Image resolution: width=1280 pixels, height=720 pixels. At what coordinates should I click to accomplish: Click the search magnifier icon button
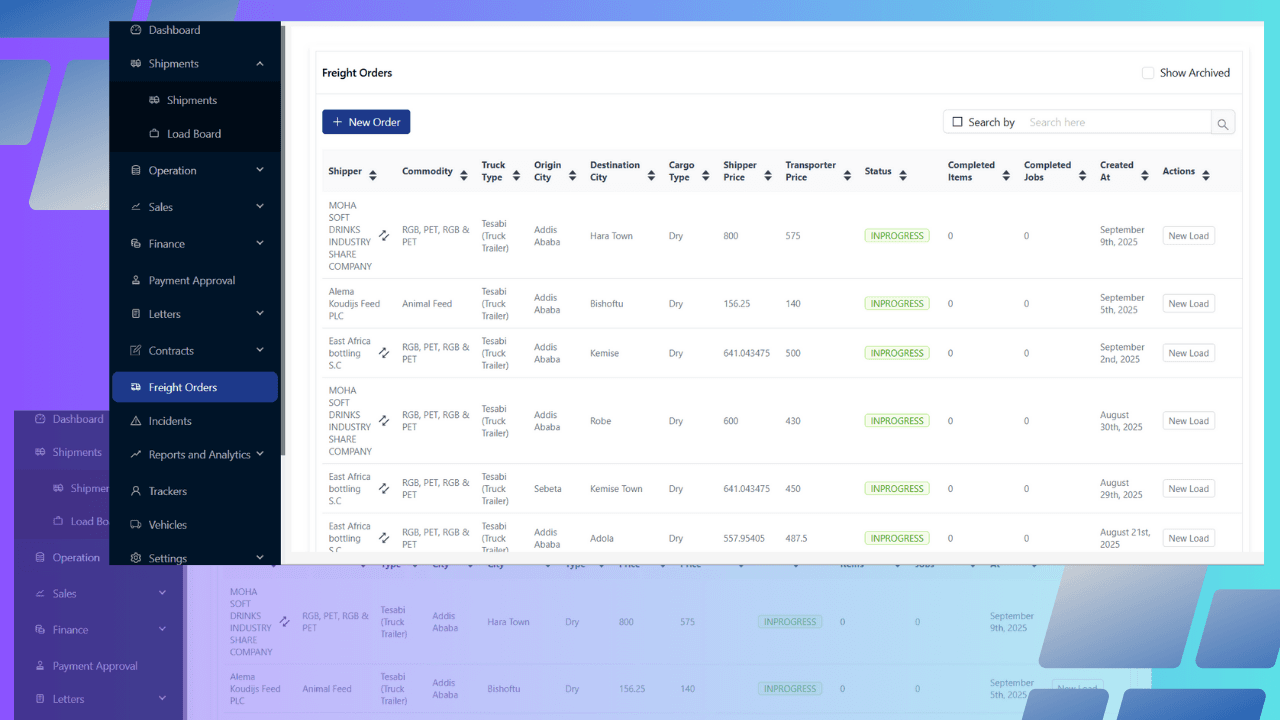(x=1222, y=123)
